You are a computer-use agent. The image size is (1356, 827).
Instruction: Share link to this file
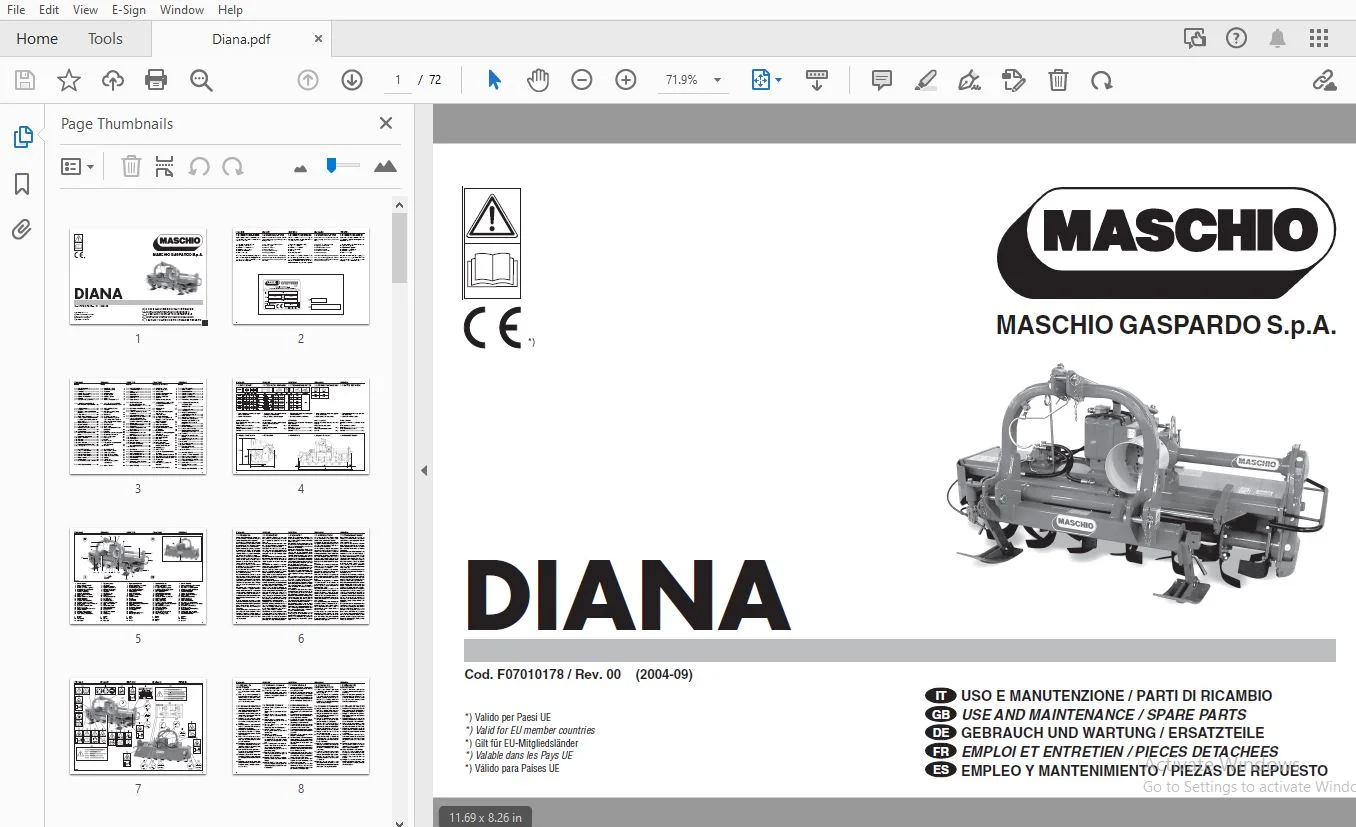1324,80
